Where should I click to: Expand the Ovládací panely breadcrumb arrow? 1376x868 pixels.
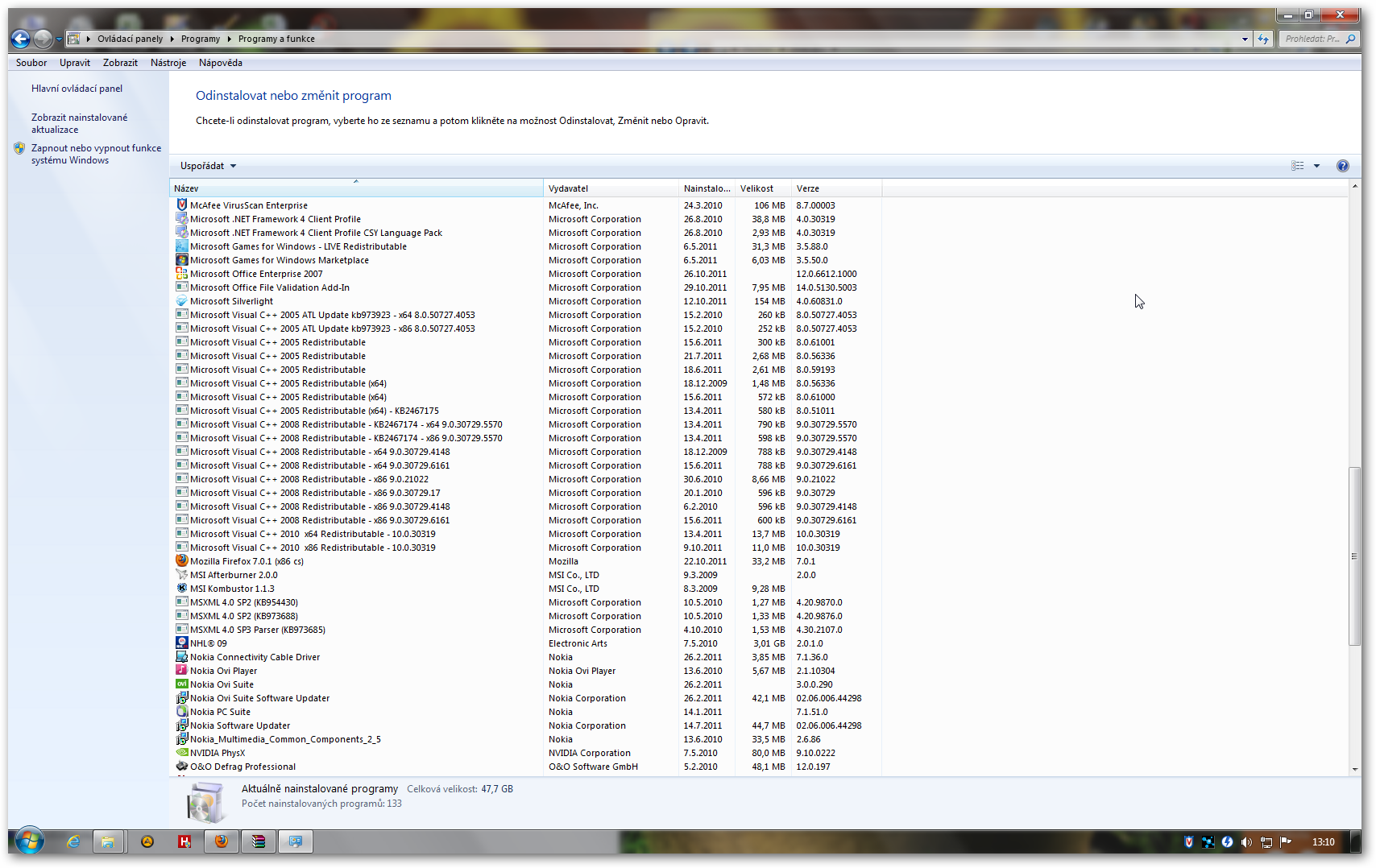pos(171,39)
